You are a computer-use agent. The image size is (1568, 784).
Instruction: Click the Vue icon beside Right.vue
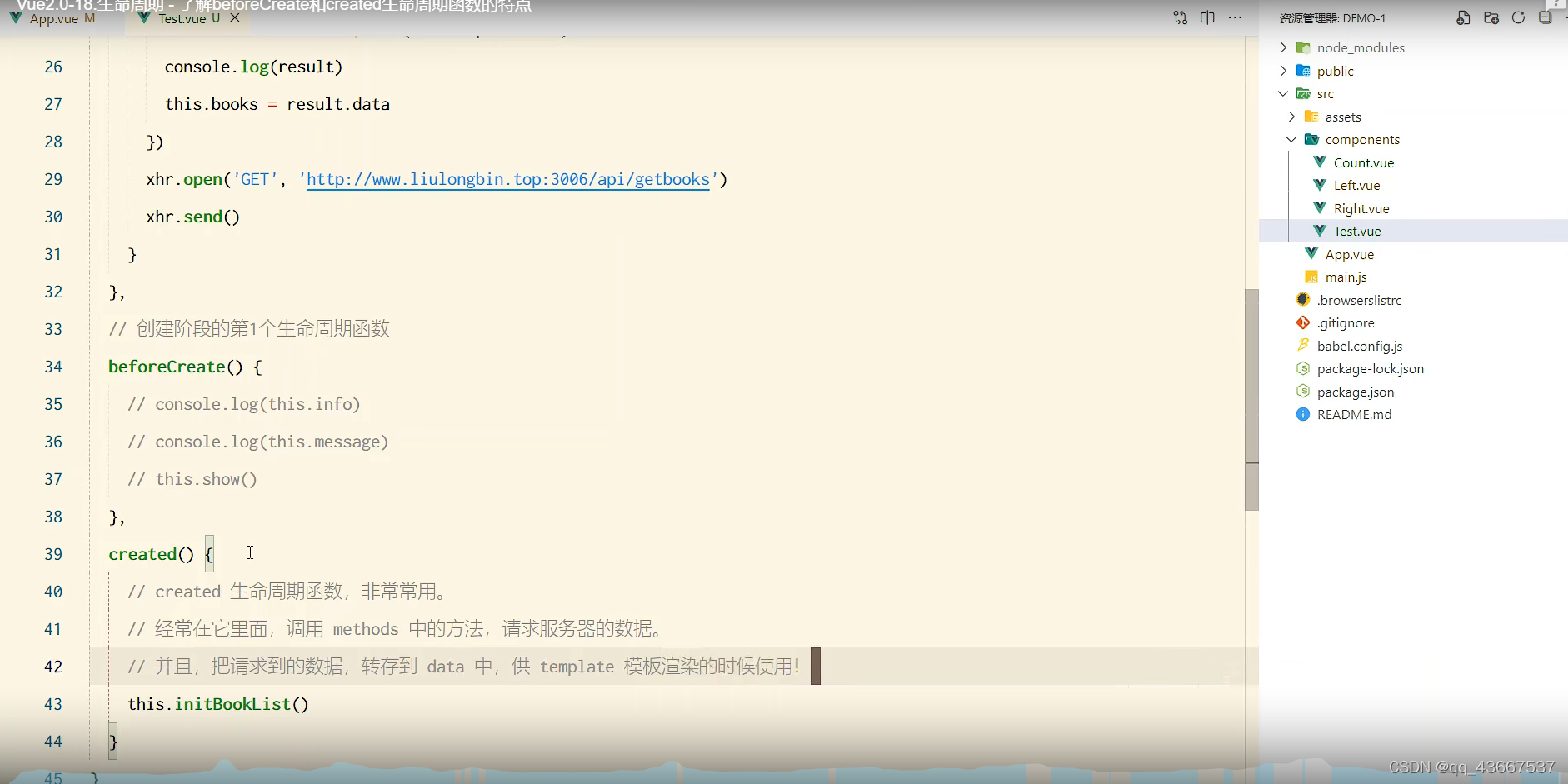point(1320,207)
